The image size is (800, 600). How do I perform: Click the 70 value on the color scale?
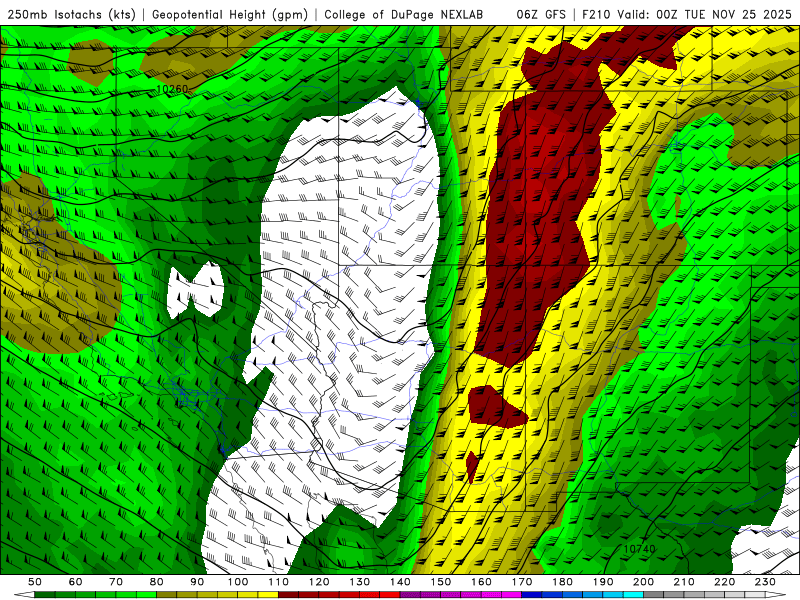tap(116, 582)
